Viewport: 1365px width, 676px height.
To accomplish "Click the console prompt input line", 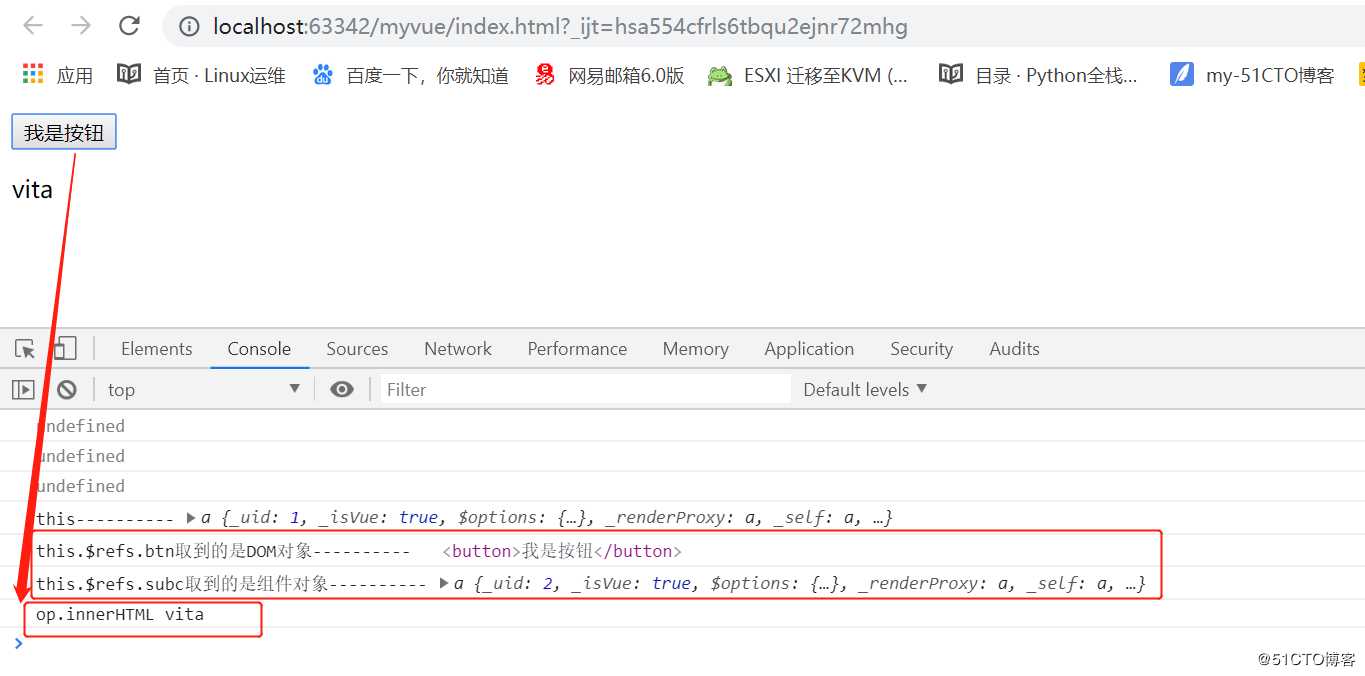I will pyautogui.click(x=690, y=643).
